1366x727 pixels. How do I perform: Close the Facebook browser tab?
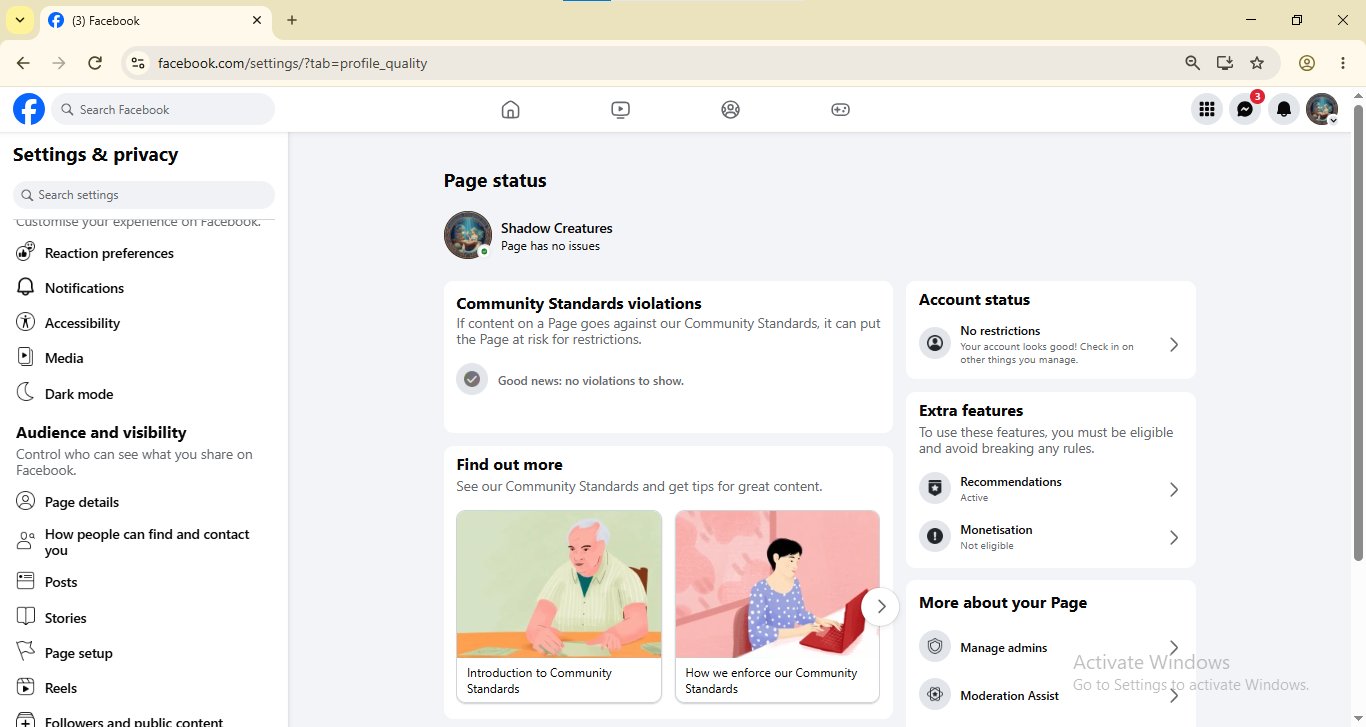click(x=257, y=20)
